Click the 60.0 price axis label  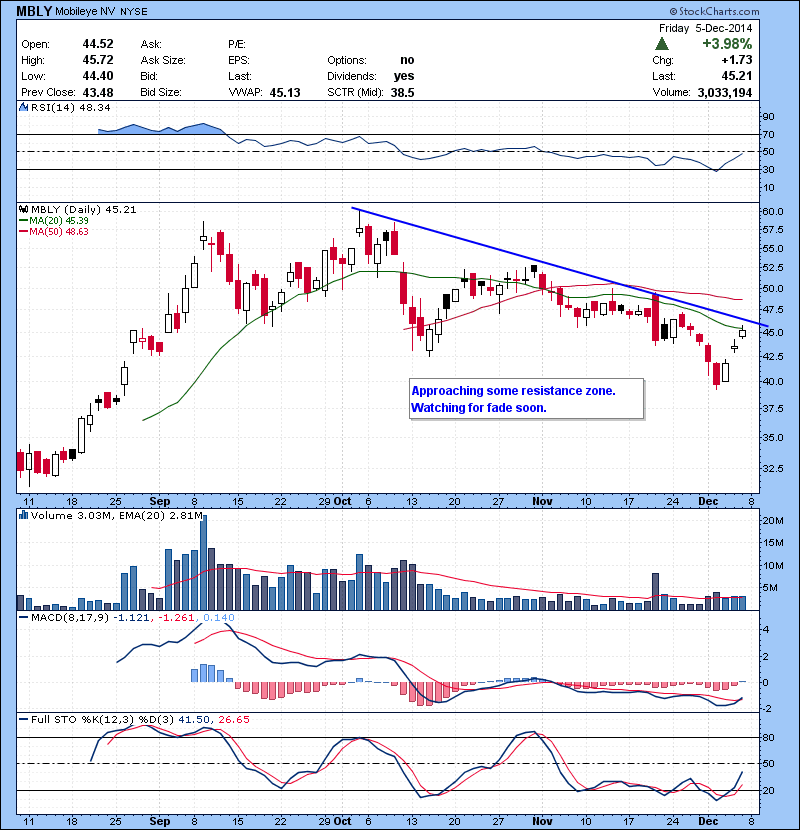(x=772, y=211)
